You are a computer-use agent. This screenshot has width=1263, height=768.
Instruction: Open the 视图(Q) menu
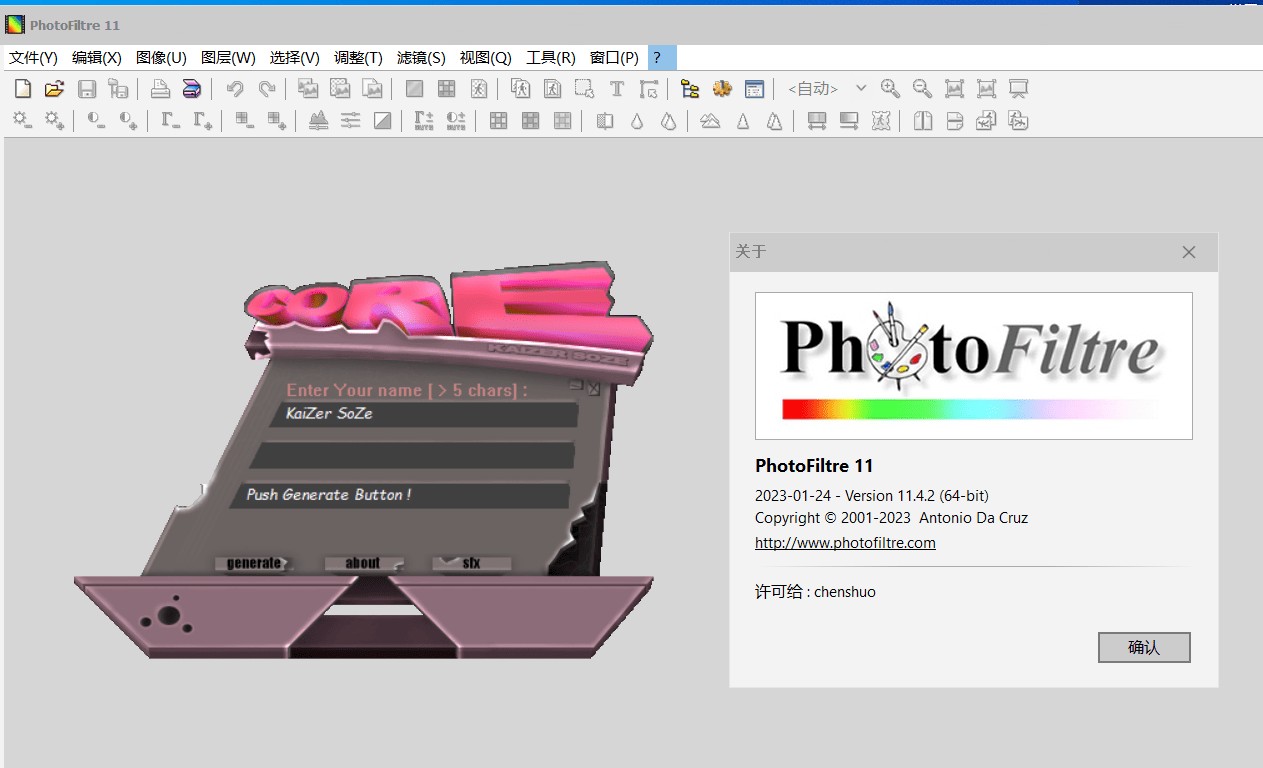pos(485,58)
